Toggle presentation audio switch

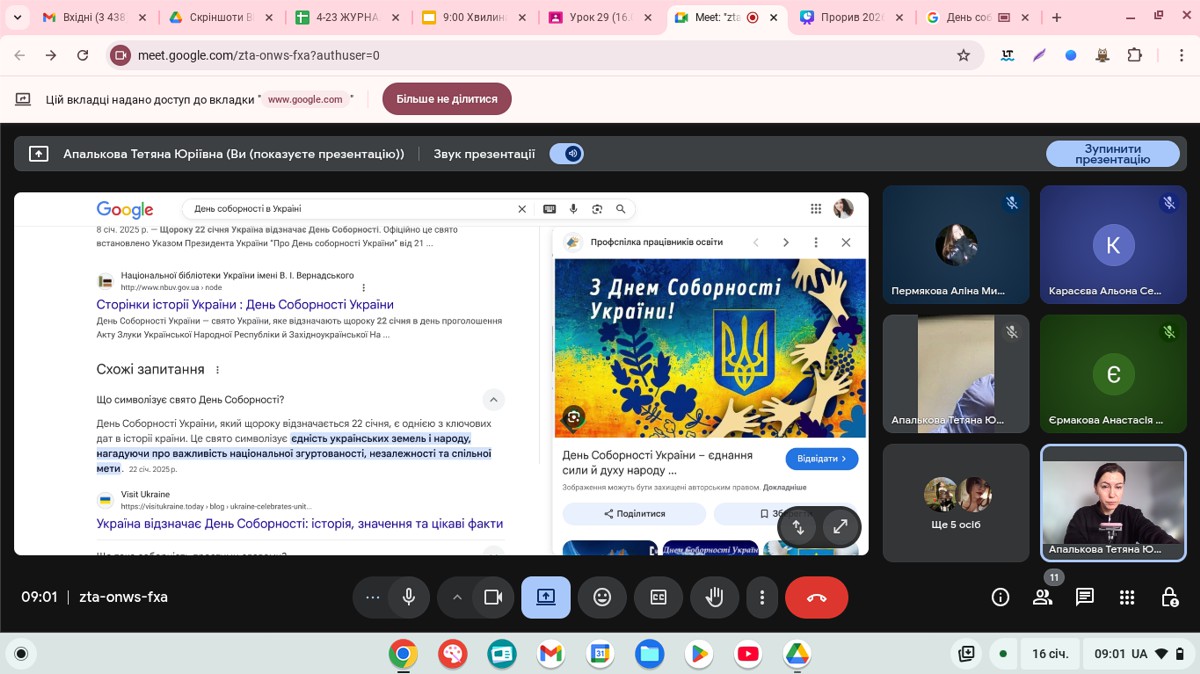coord(567,154)
